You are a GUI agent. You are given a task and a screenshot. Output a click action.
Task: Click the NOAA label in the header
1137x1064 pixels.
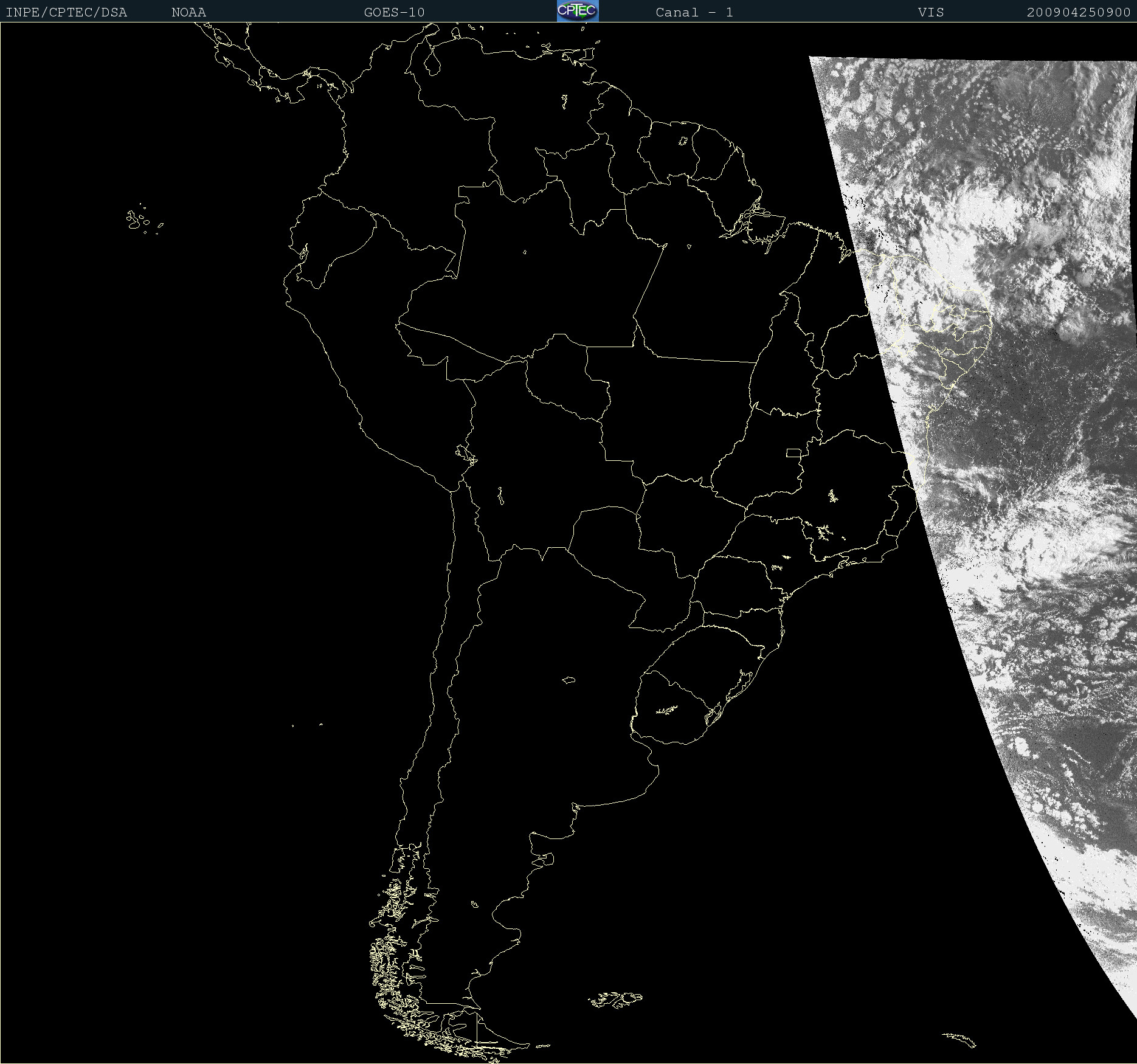[x=189, y=12]
